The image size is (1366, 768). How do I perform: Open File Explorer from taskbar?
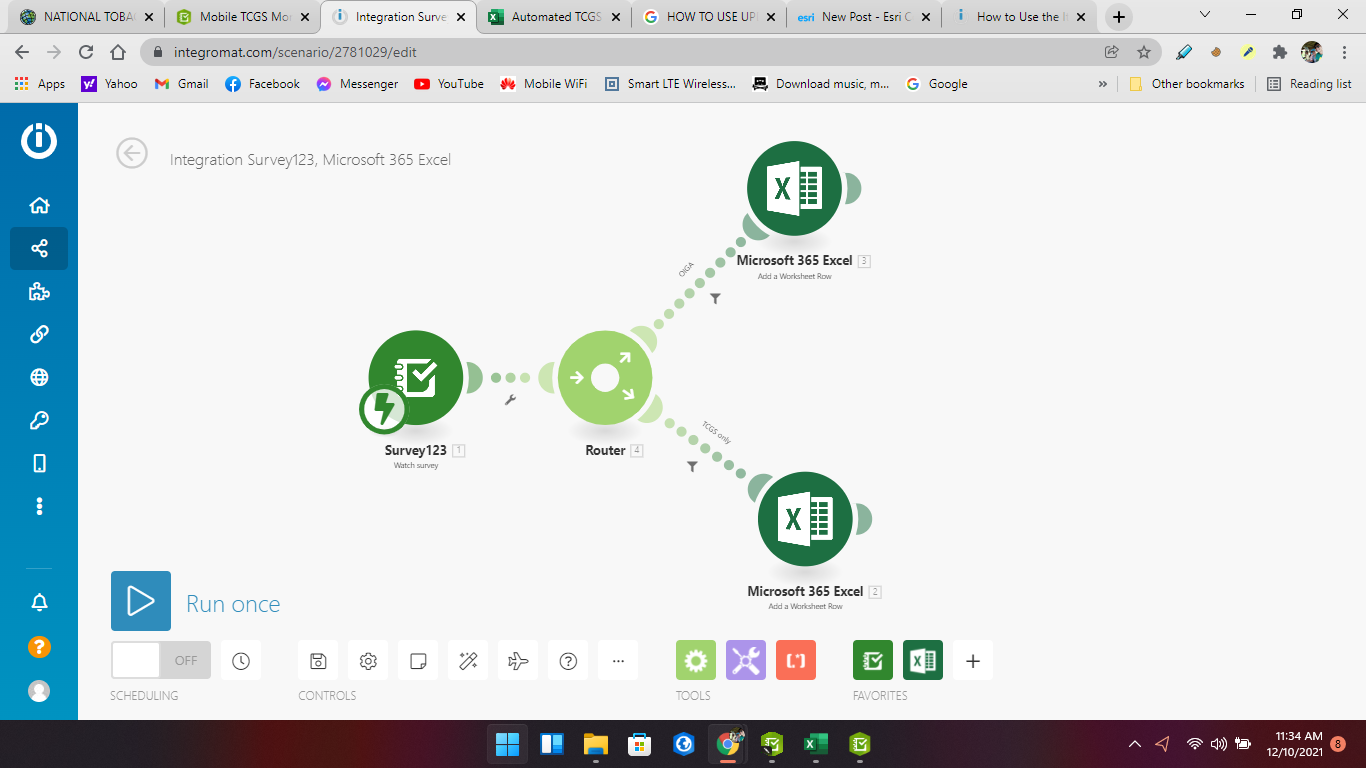(x=596, y=744)
